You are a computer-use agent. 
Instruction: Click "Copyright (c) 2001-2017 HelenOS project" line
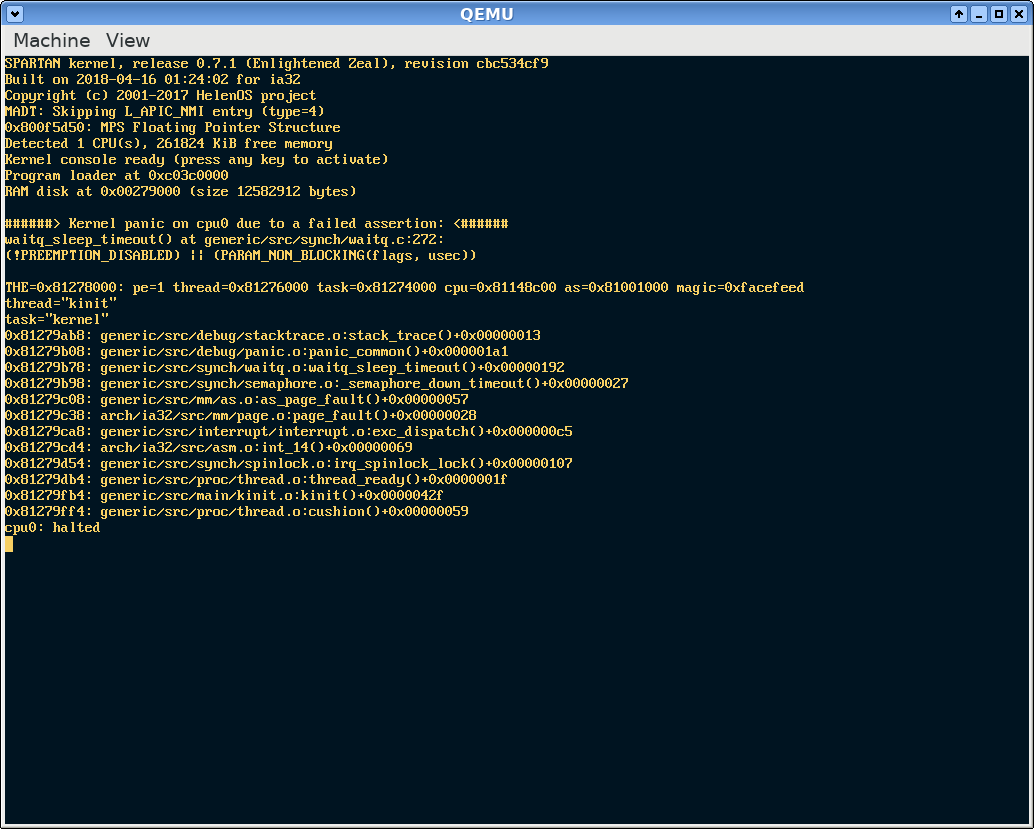[160, 96]
